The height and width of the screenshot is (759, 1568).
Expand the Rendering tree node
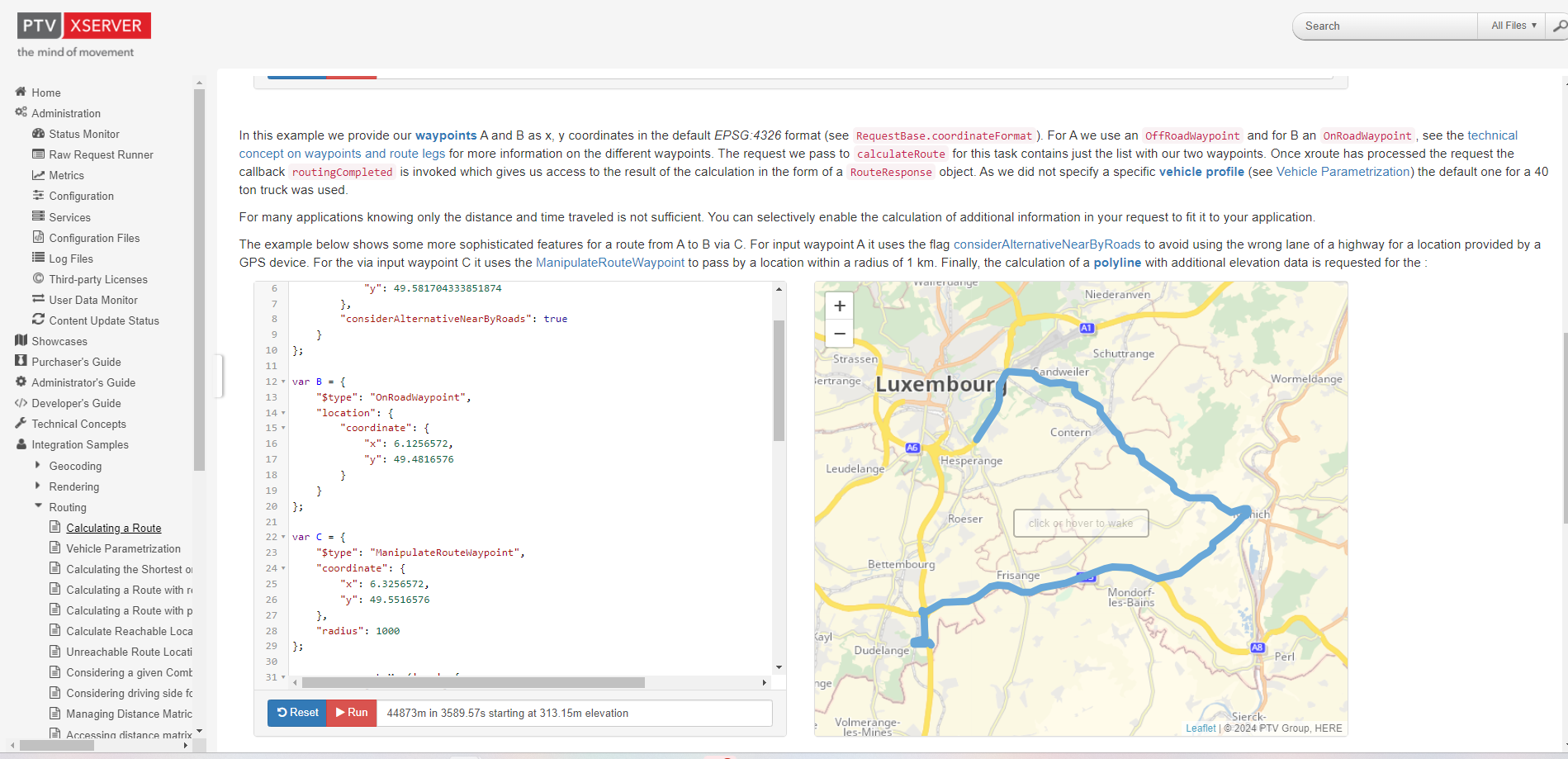[38, 486]
